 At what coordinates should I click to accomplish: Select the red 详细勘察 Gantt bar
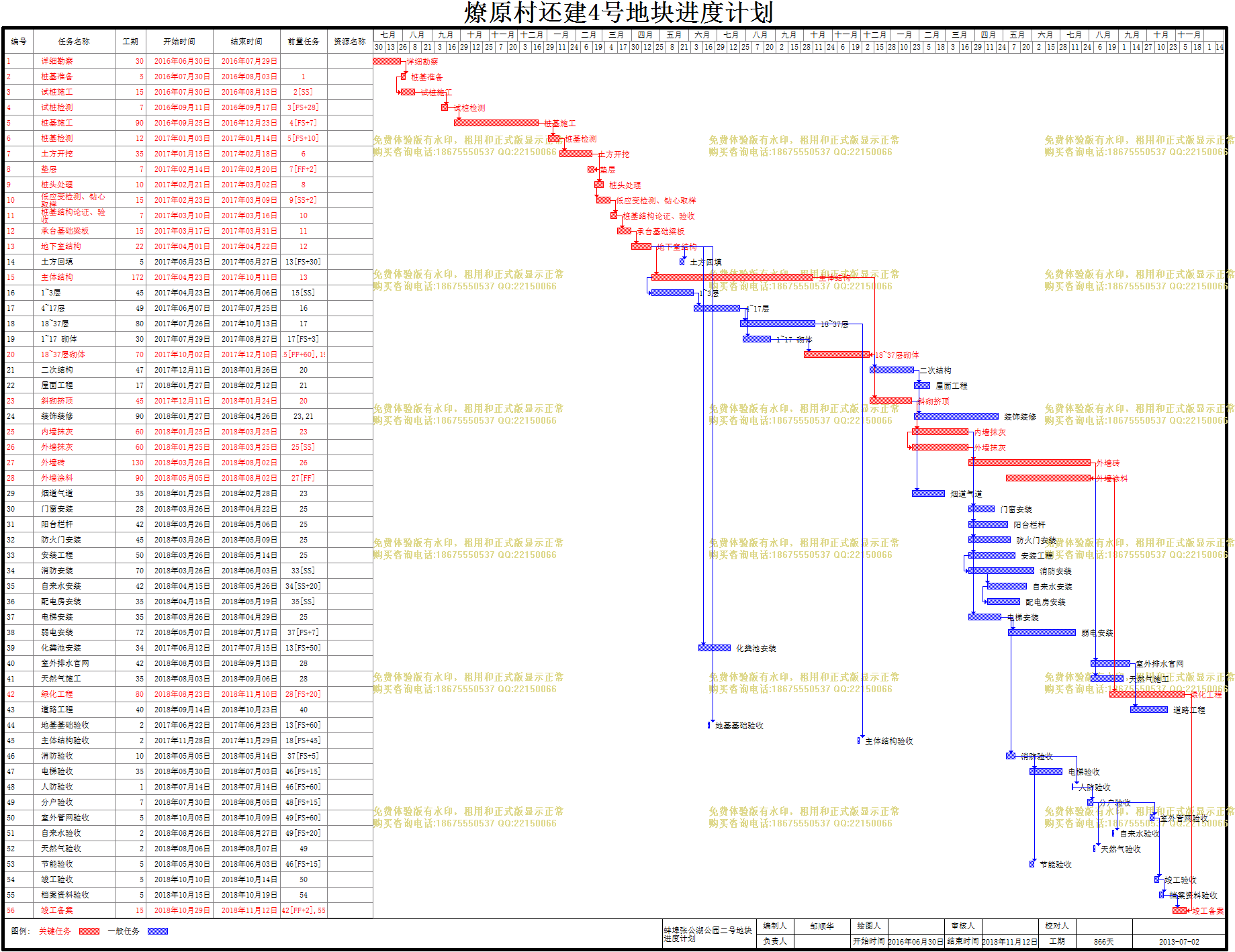[x=387, y=61]
